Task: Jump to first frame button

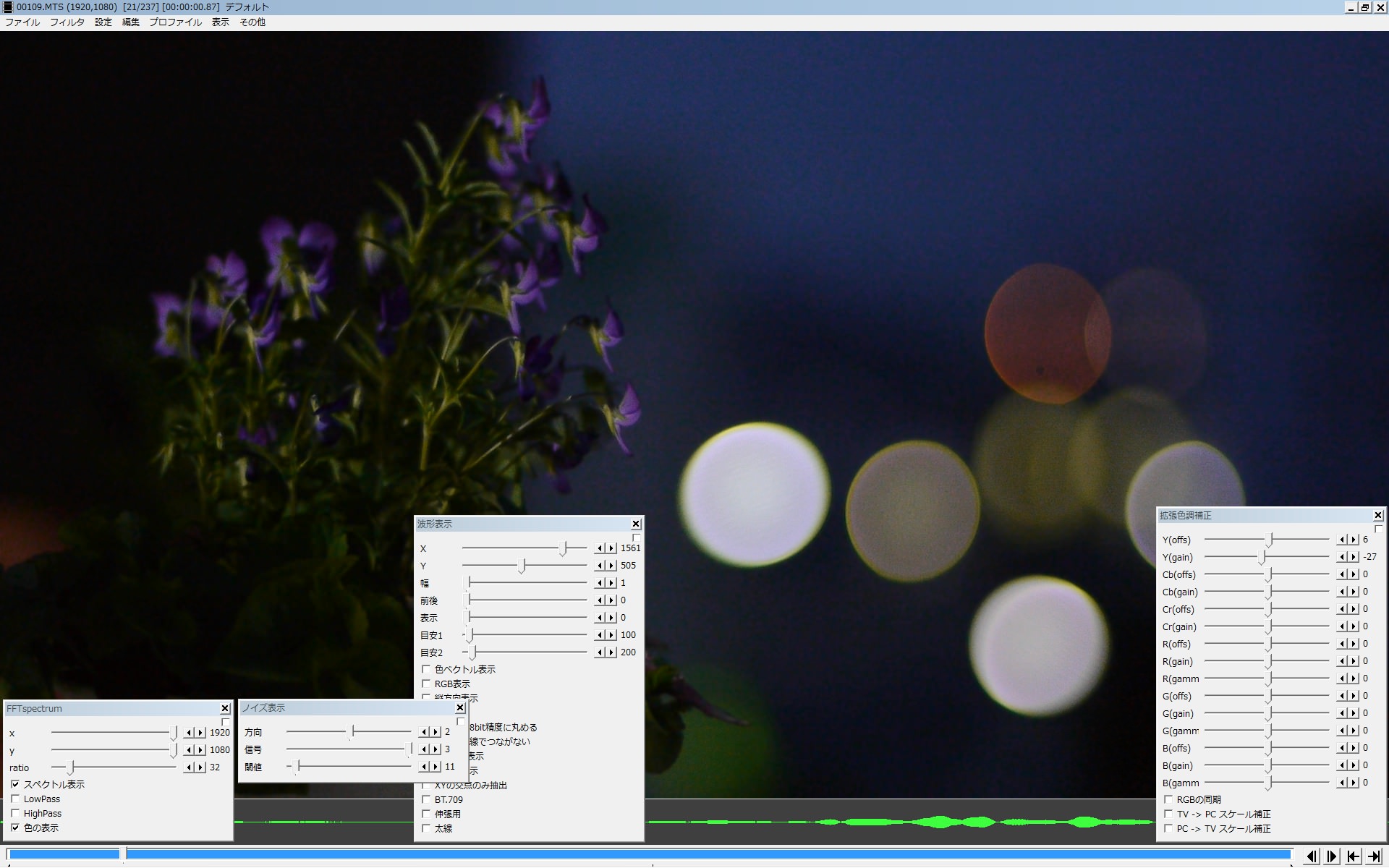Action: coord(1354,856)
